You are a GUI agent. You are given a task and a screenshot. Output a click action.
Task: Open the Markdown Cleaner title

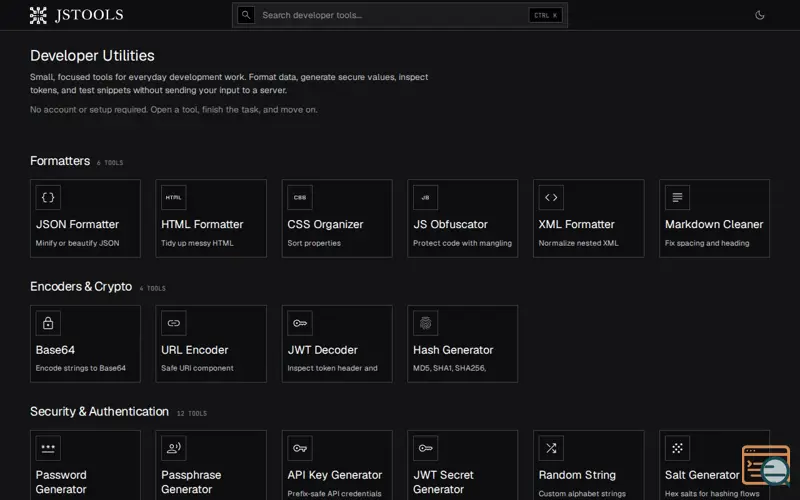click(714, 224)
